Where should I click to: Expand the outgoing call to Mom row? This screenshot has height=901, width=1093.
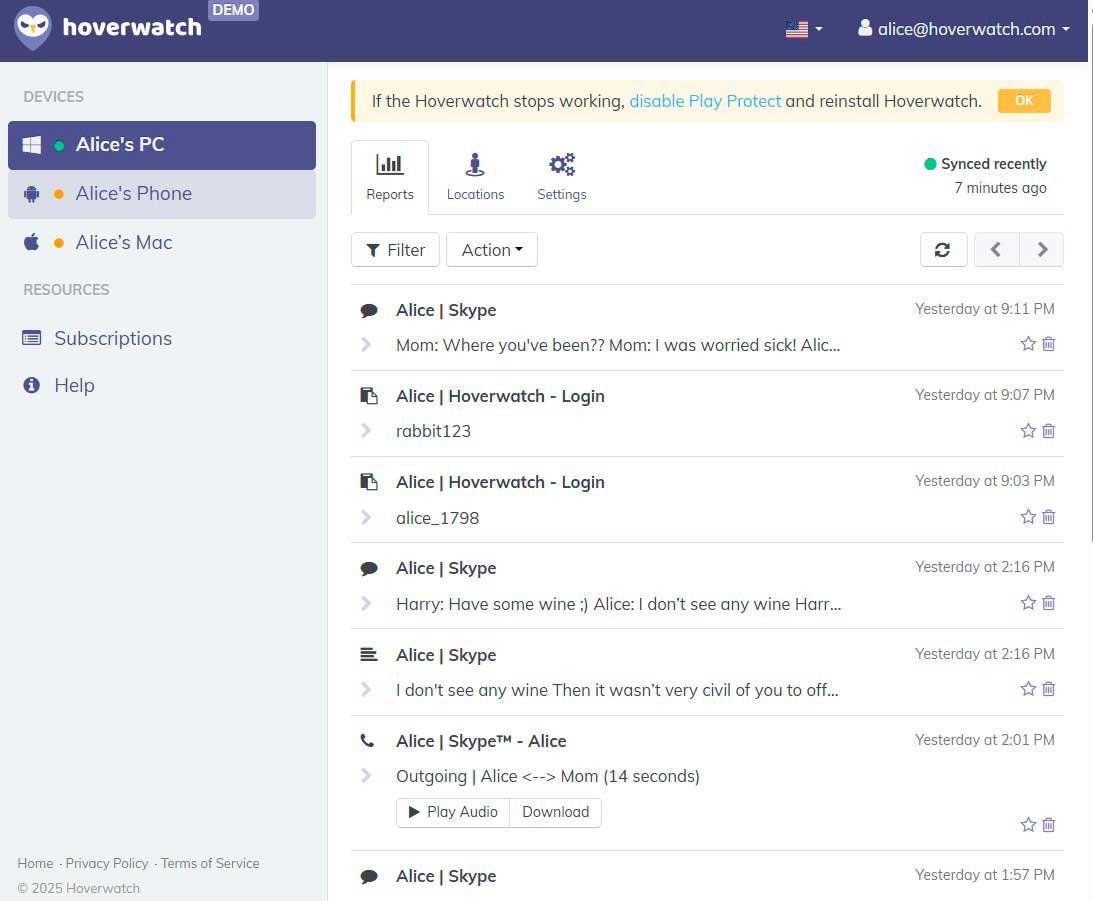coord(366,776)
